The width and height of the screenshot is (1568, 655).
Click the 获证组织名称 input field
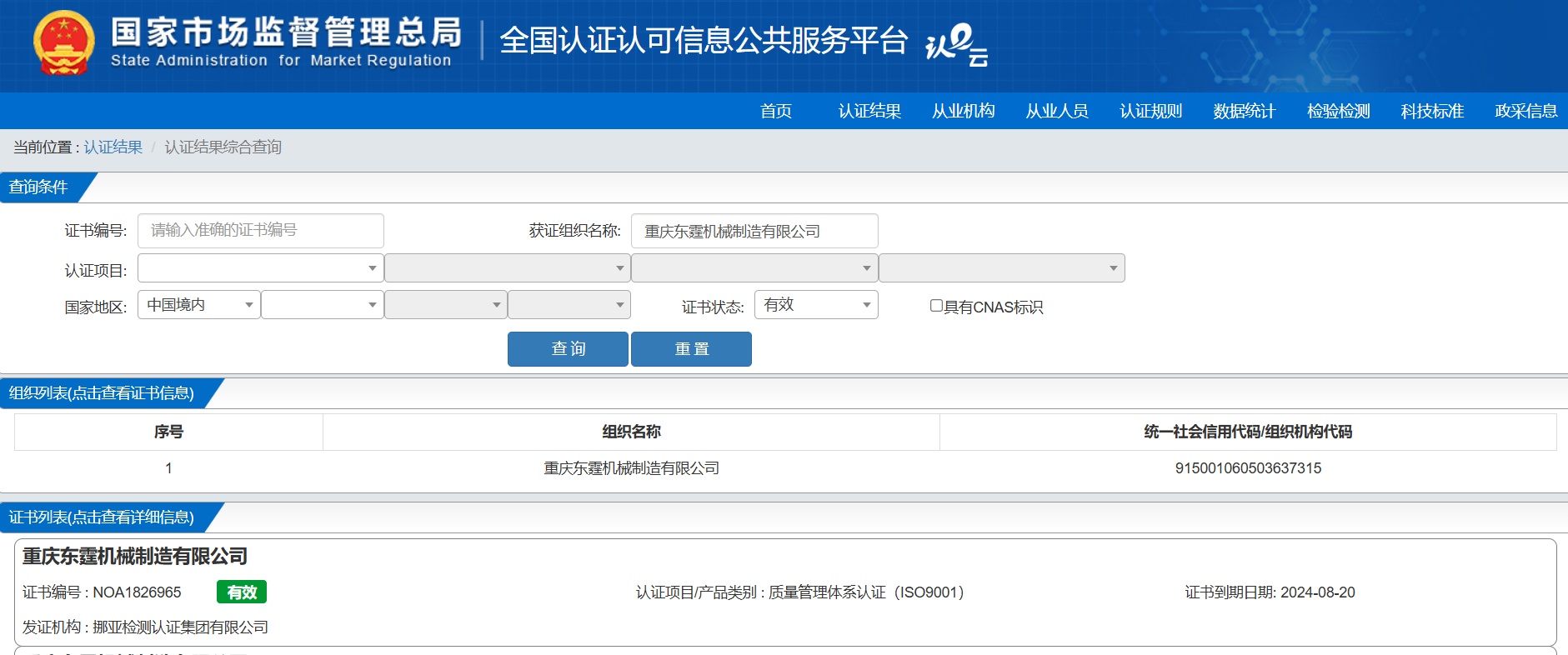[754, 231]
